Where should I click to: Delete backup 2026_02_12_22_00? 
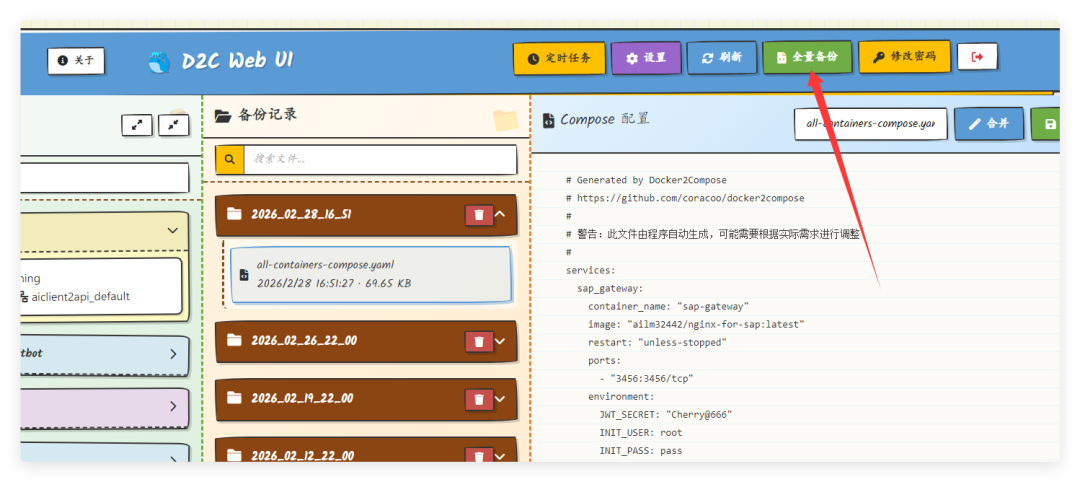479,456
